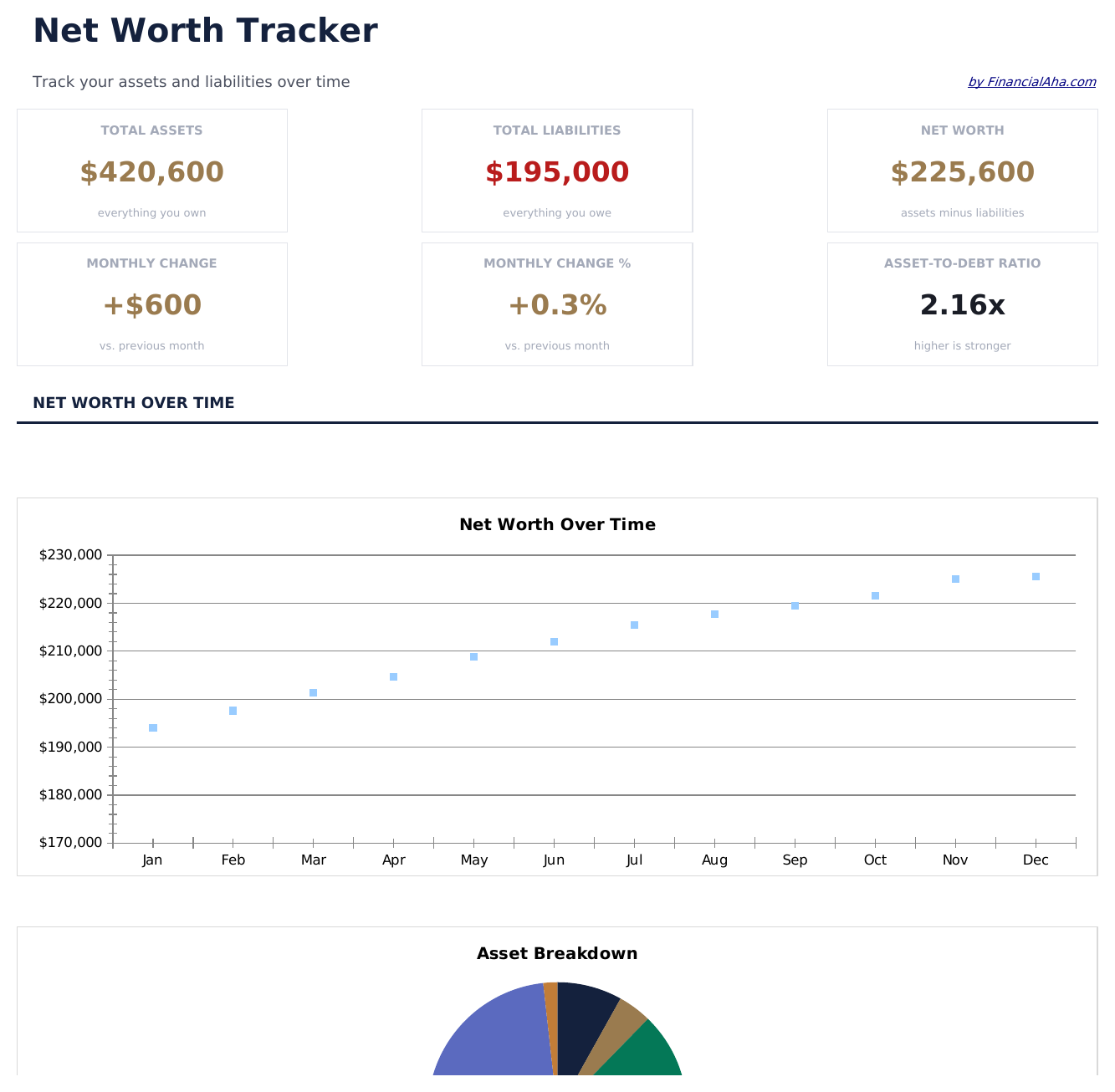Select the June net worth data marker

coord(554,642)
